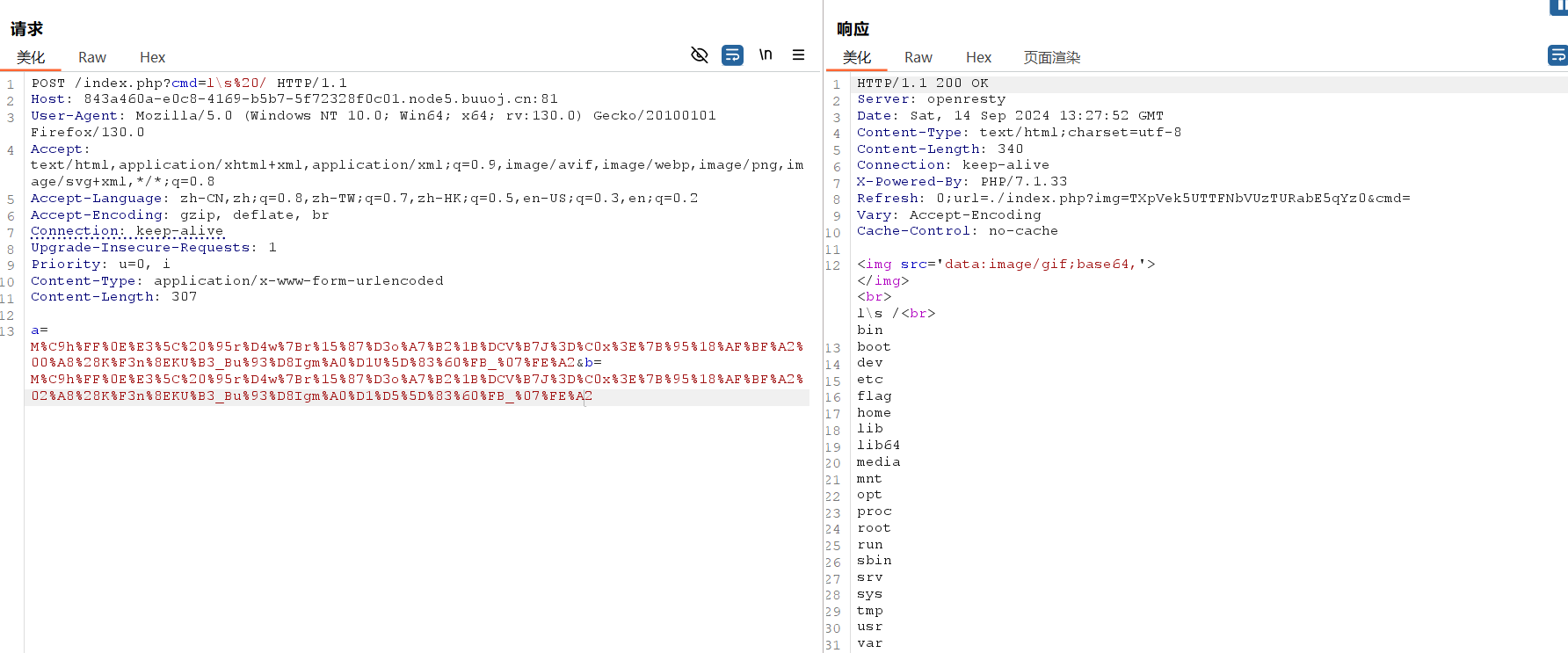Click the Accept-Language request header
The width and height of the screenshot is (1568, 653).
click(365, 199)
